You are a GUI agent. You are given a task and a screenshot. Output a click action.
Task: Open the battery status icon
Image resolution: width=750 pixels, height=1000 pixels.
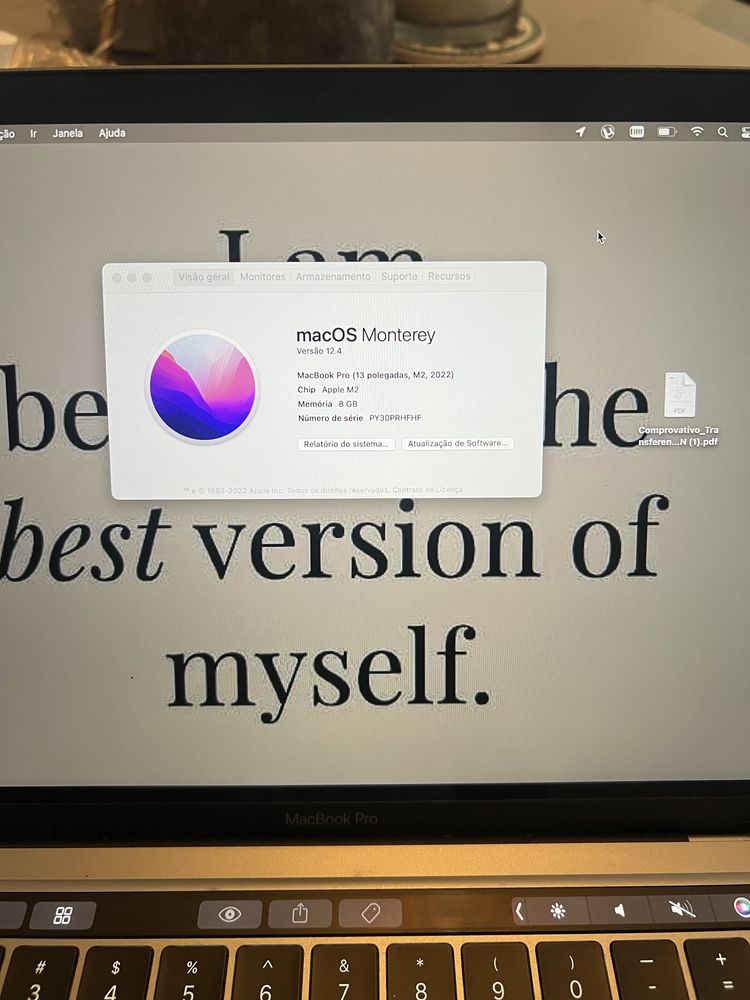[667, 131]
